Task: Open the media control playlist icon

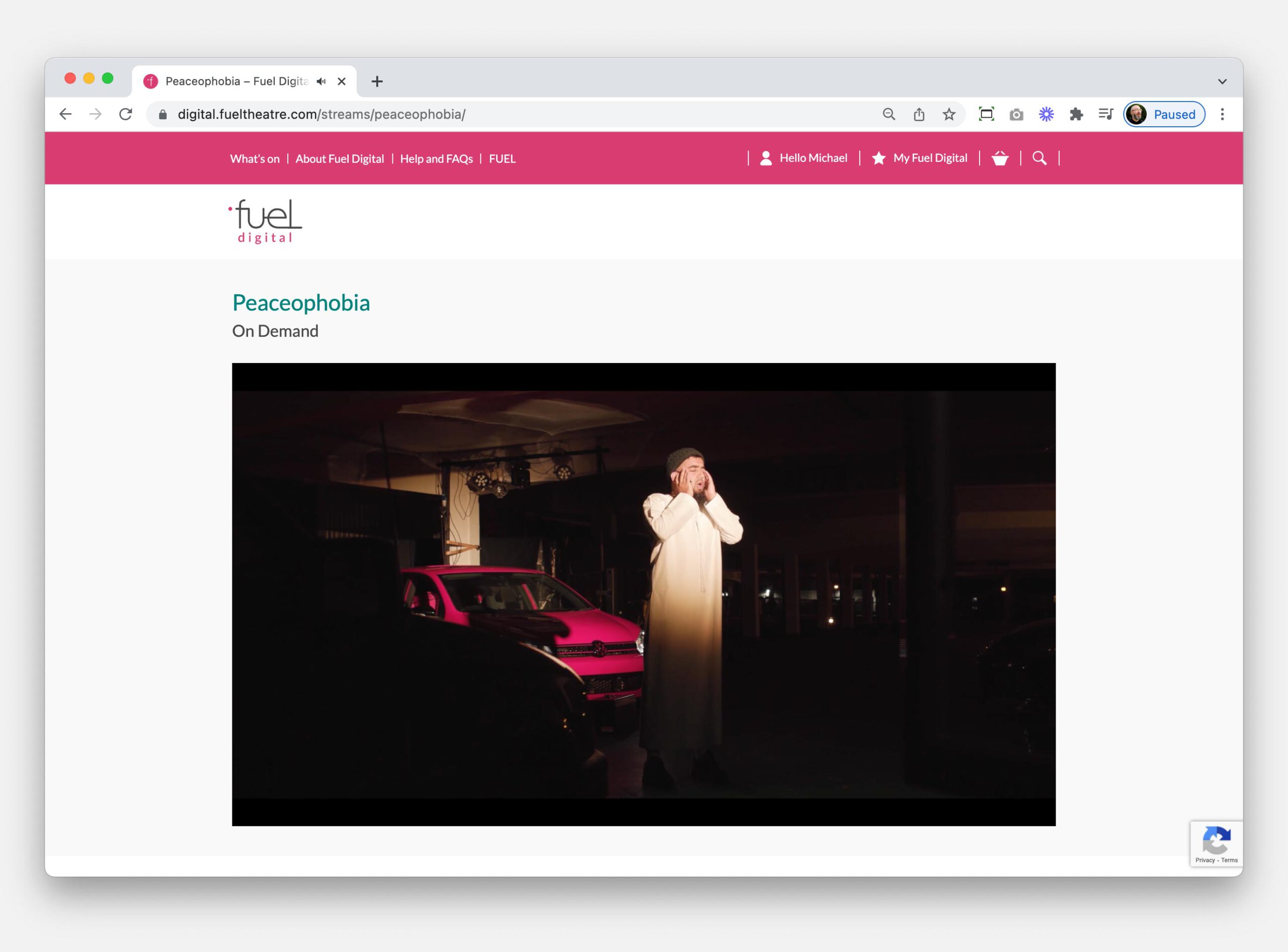Action: (x=1106, y=114)
